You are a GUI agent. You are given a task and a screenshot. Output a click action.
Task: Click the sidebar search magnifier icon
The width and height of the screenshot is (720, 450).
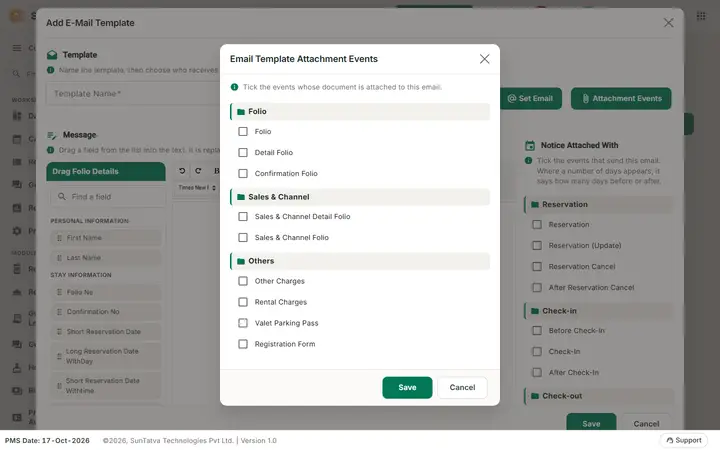[x=16, y=73]
